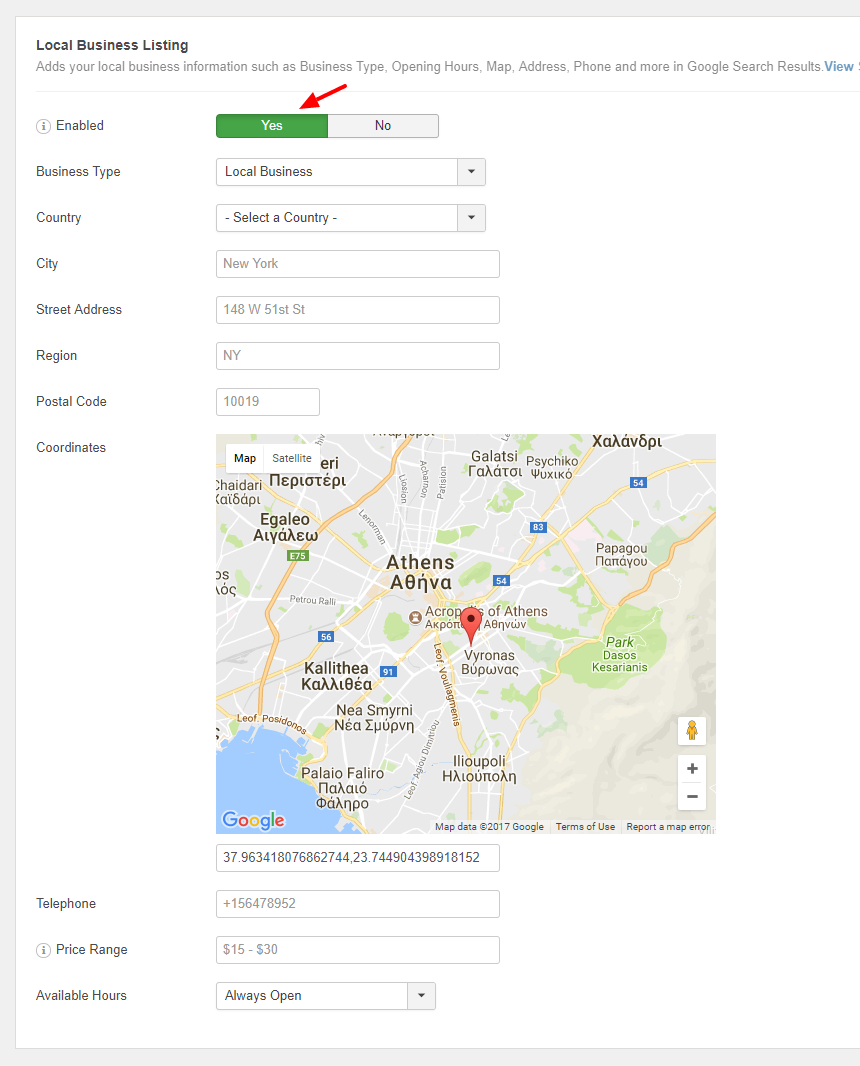Focus the Telephone input field
This screenshot has height=1066, width=860.
tap(358, 904)
